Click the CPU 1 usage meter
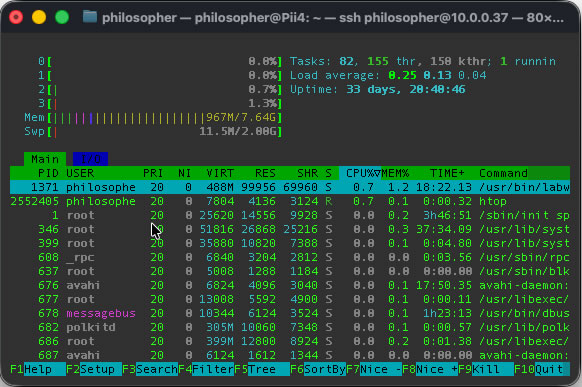 click(160, 75)
